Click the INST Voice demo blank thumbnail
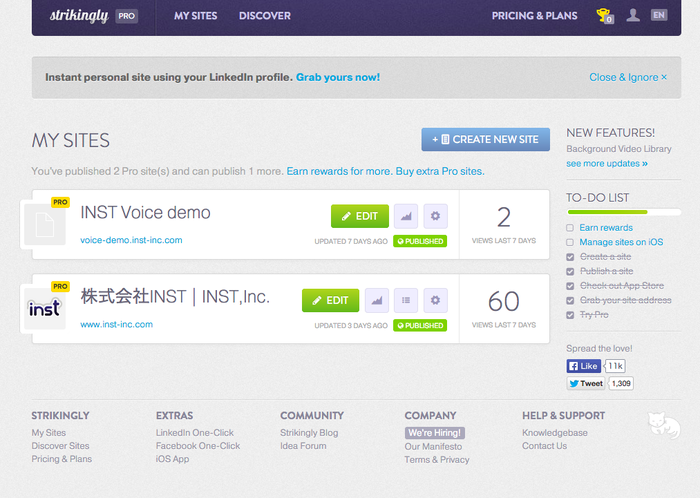Image resolution: width=700 pixels, height=498 pixels. [45, 224]
